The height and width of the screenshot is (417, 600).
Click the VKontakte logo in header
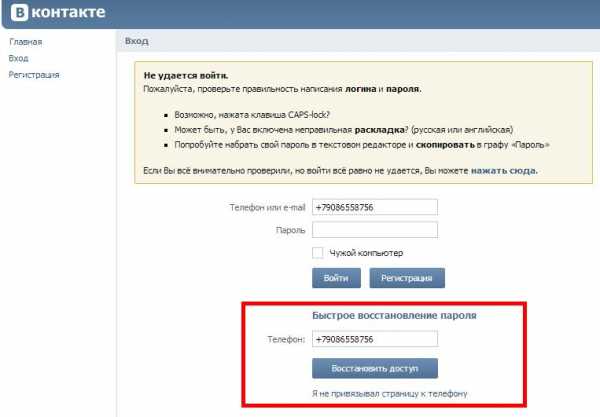pos(58,12)
